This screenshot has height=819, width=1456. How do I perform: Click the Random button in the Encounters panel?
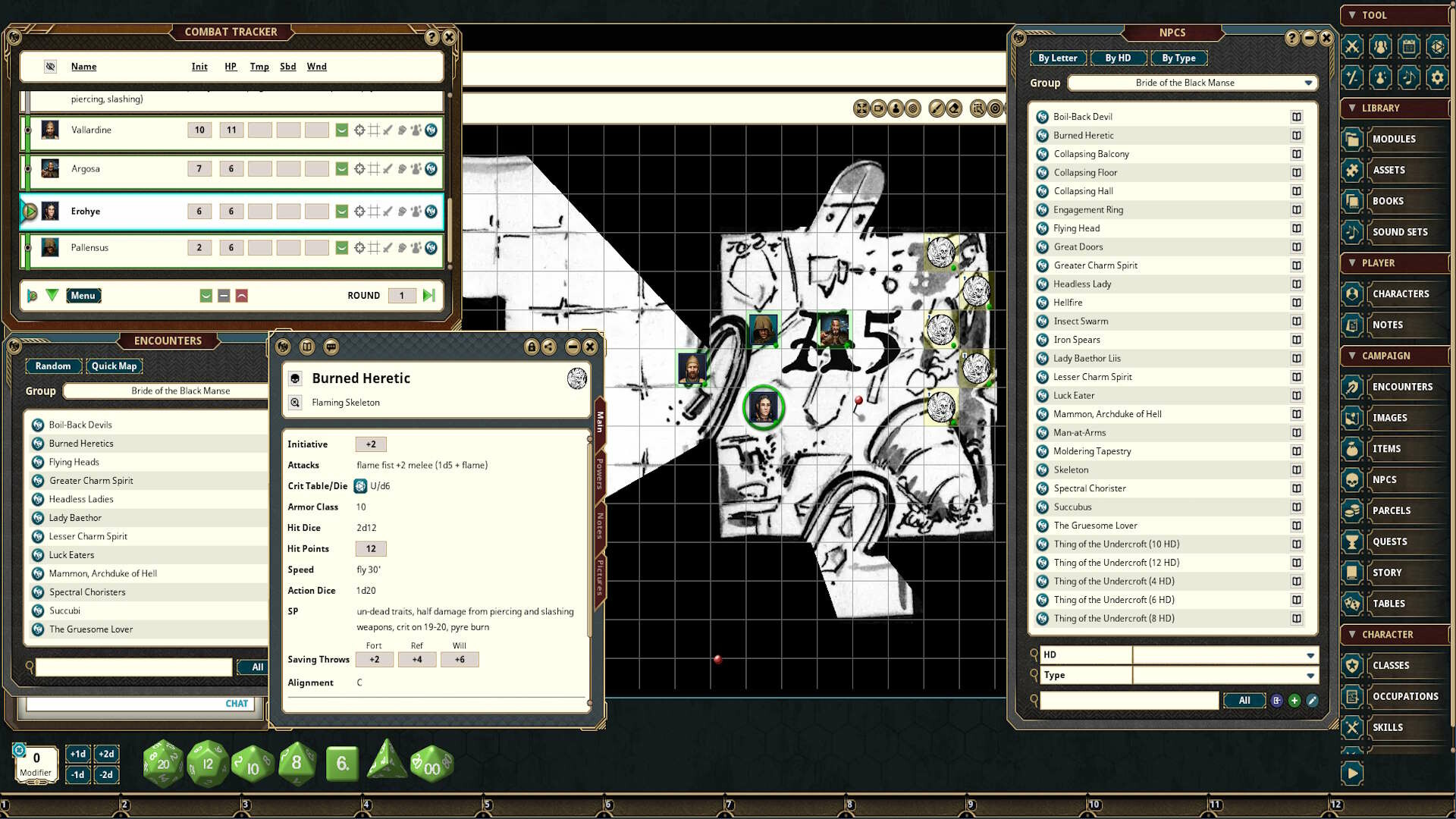coord(53,366)
